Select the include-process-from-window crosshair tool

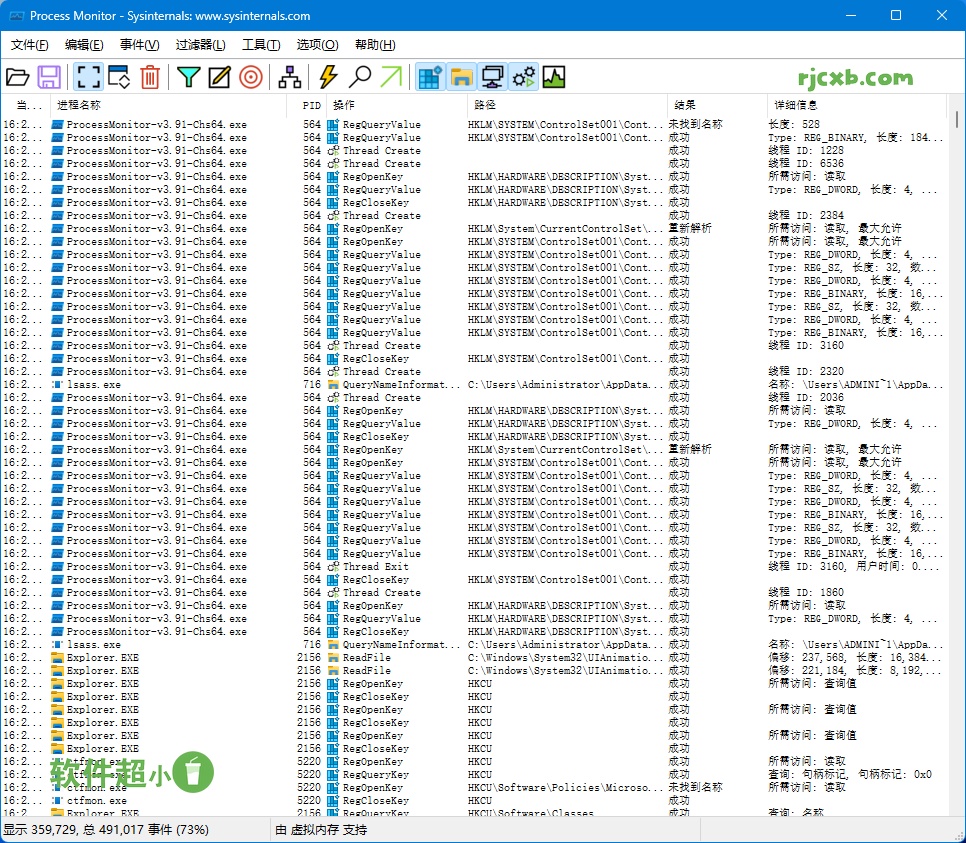click(x=251, y=77)
